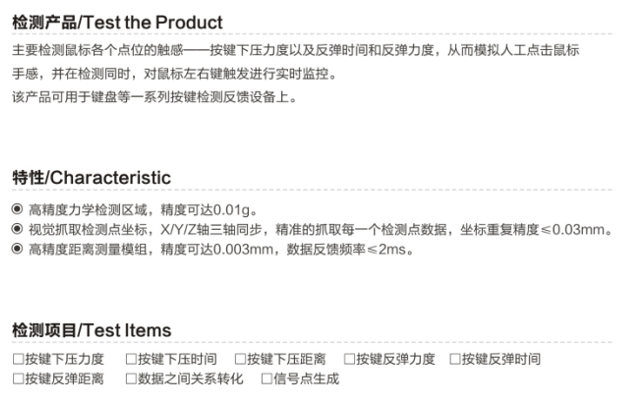
Task: Click the 数据反馈频率≤2ms text
Action: coord(350,249)
